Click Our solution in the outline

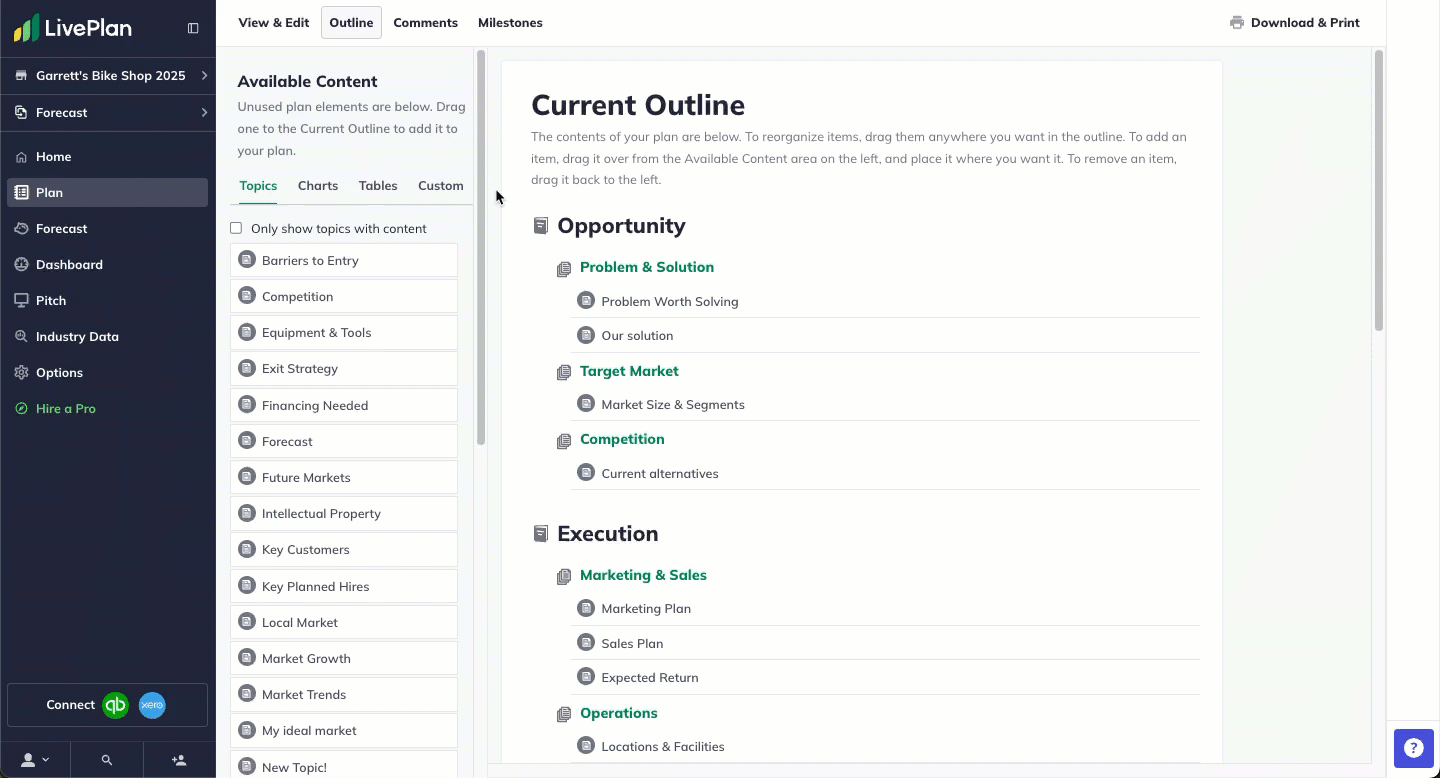tap(637, 336)
